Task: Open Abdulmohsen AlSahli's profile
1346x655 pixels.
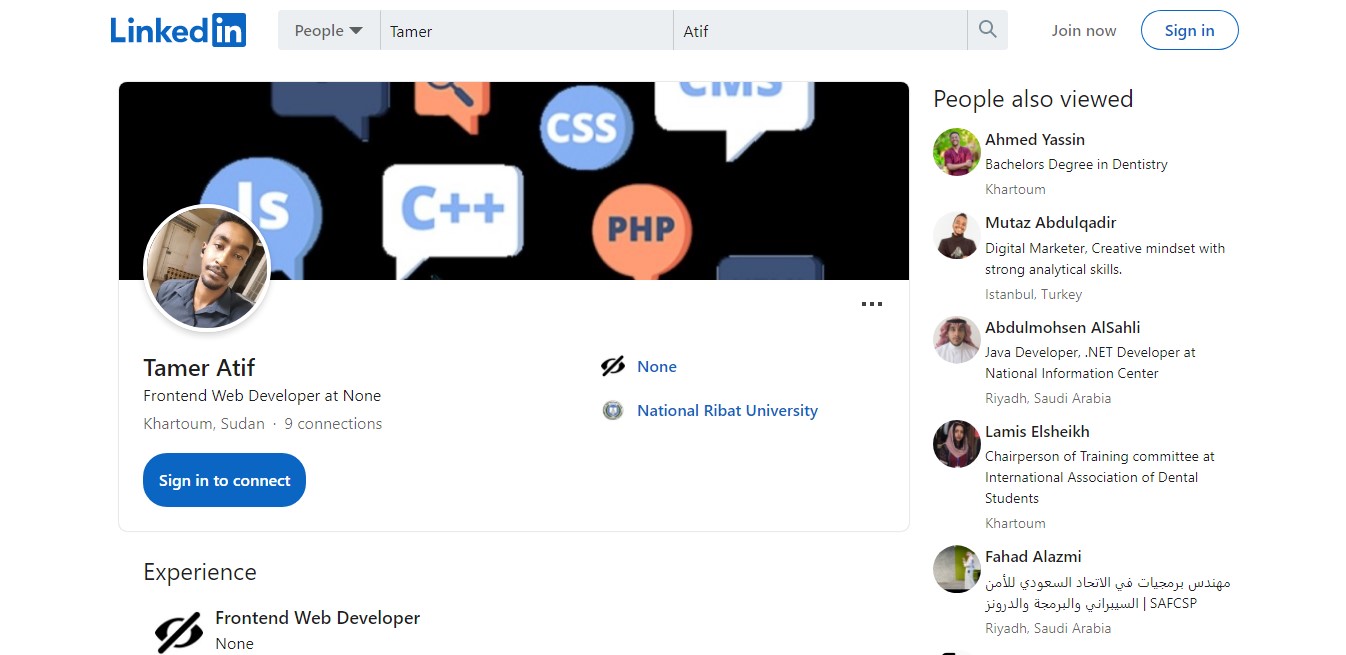Action: 1062,327
